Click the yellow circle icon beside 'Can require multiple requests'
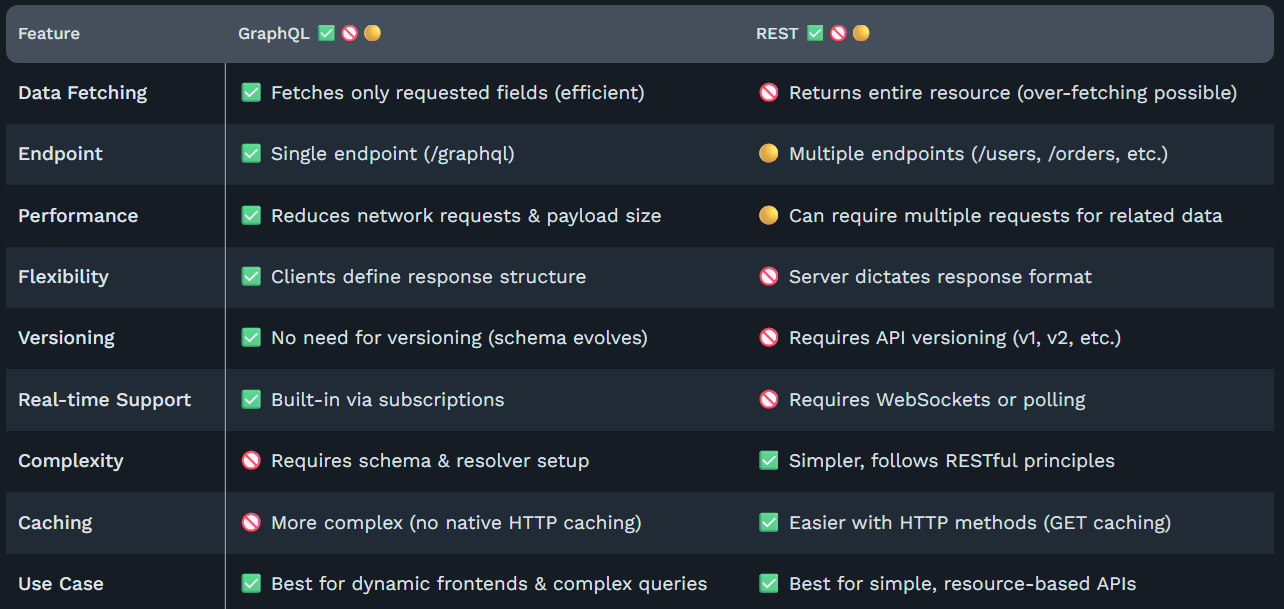Screen dimensions: 1284x609 (768, 216)
